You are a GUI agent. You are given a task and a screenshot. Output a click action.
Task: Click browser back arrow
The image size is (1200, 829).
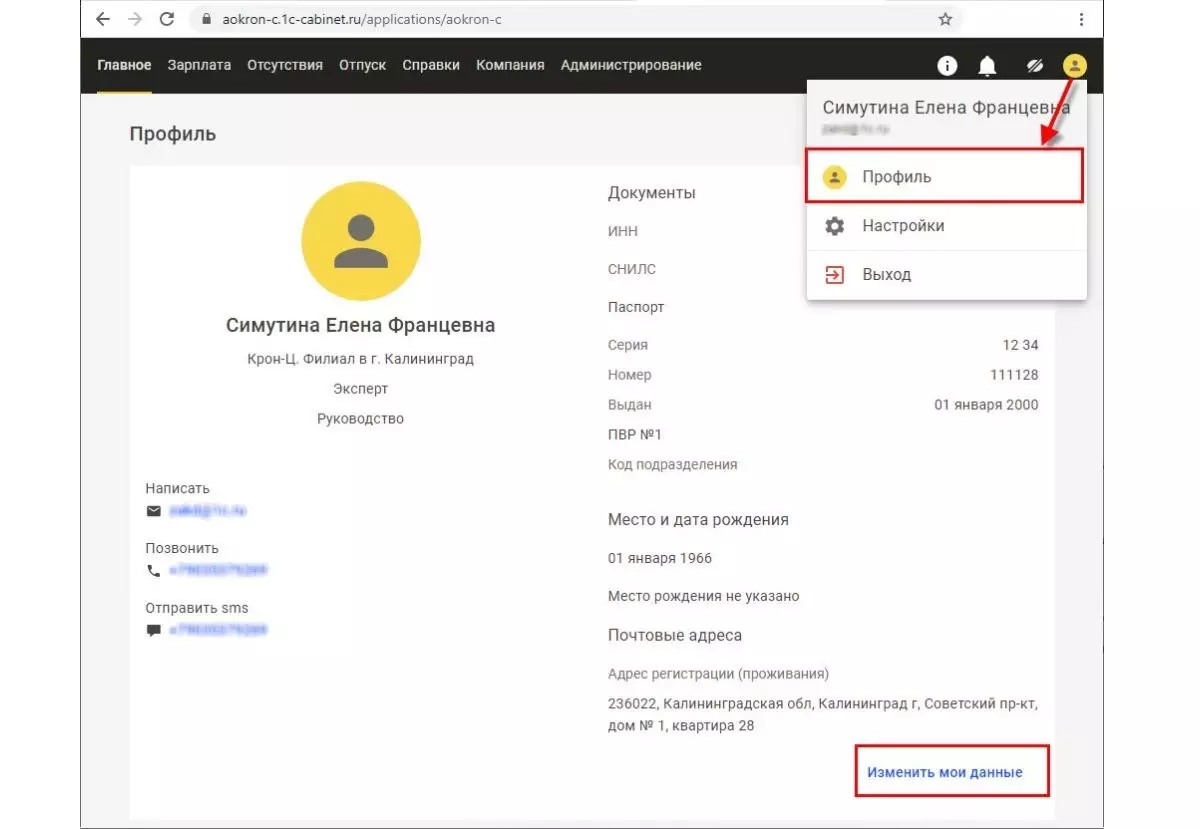pyautogui.click(x=102, y=19)
